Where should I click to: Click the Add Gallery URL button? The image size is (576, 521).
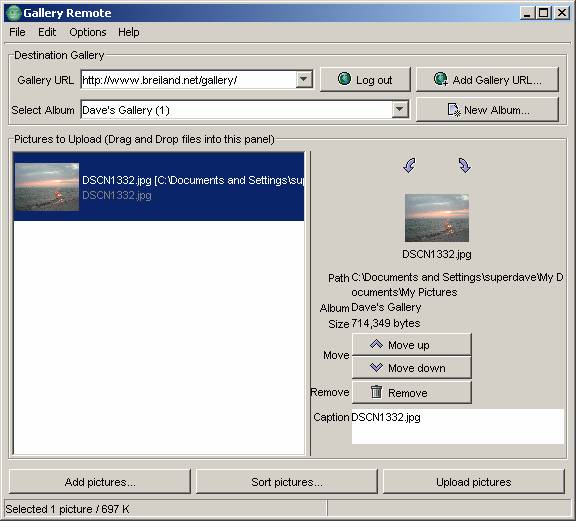[487, 79]
